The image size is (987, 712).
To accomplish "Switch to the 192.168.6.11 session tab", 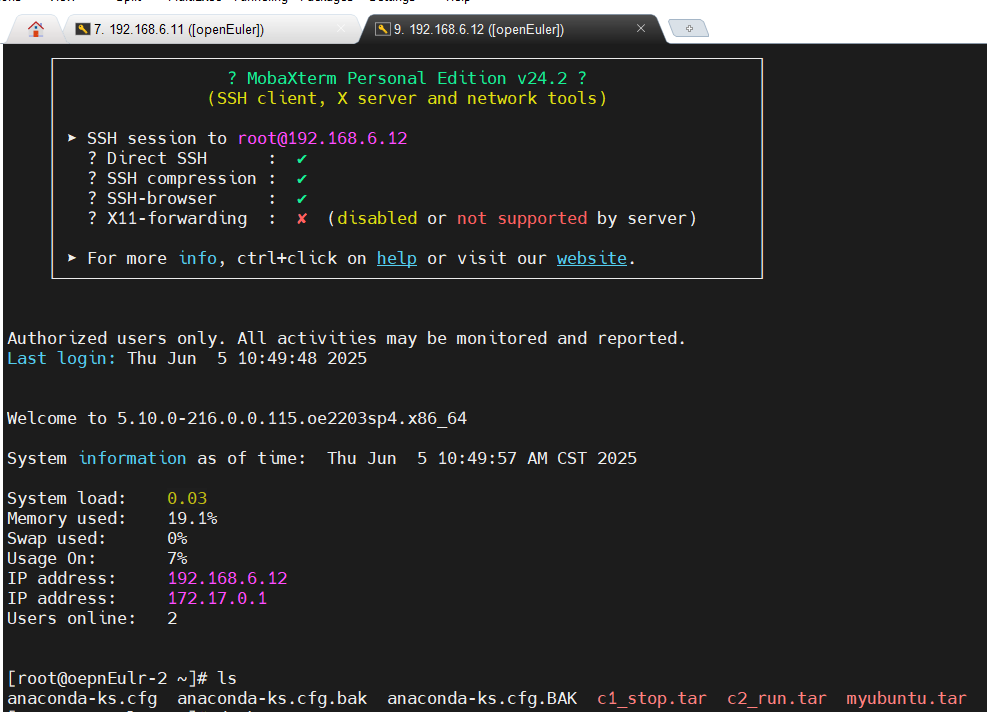I will (x=211, y=29).
